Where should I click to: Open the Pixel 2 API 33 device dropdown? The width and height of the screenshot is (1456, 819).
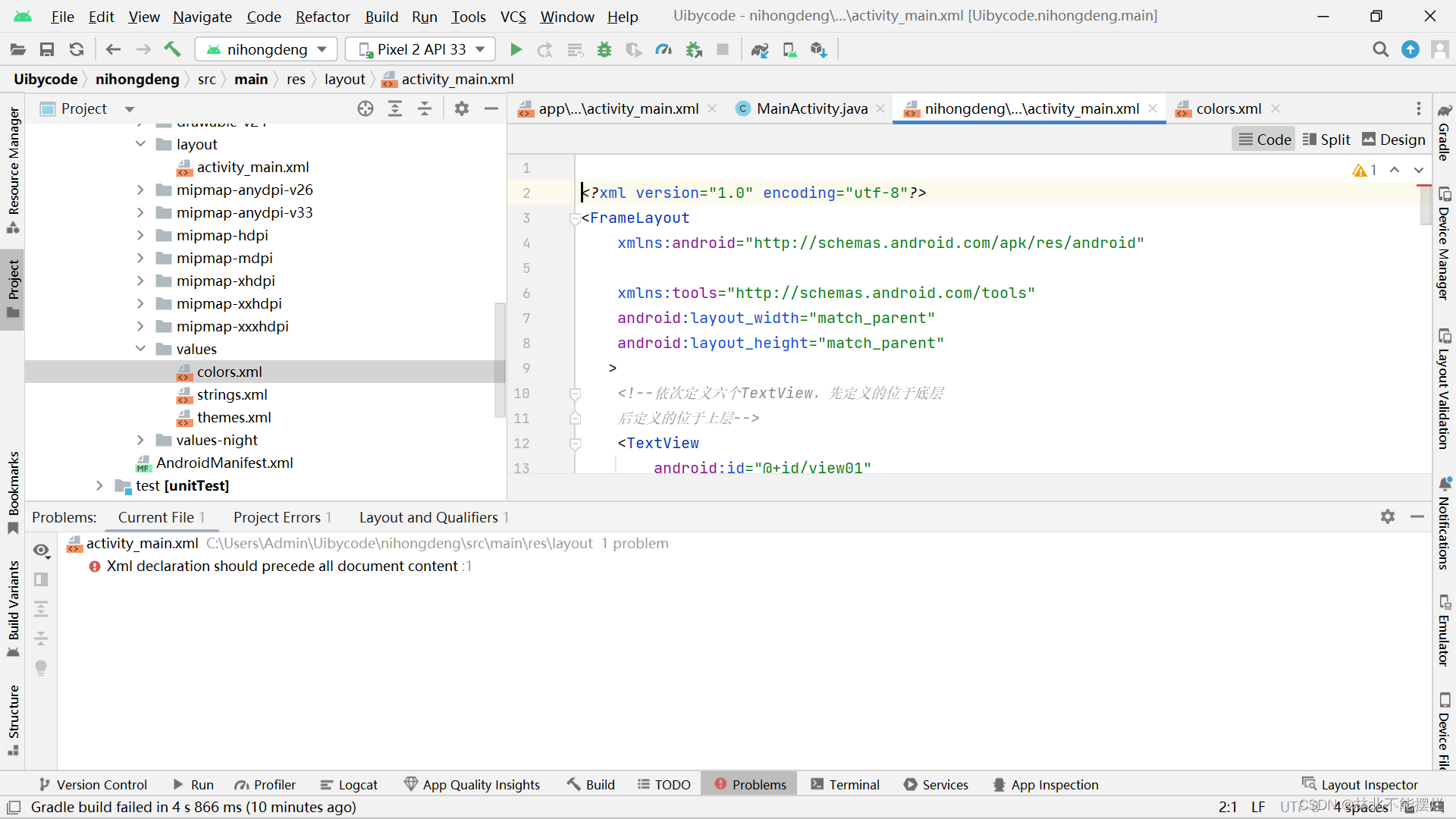tap(421, 50)
